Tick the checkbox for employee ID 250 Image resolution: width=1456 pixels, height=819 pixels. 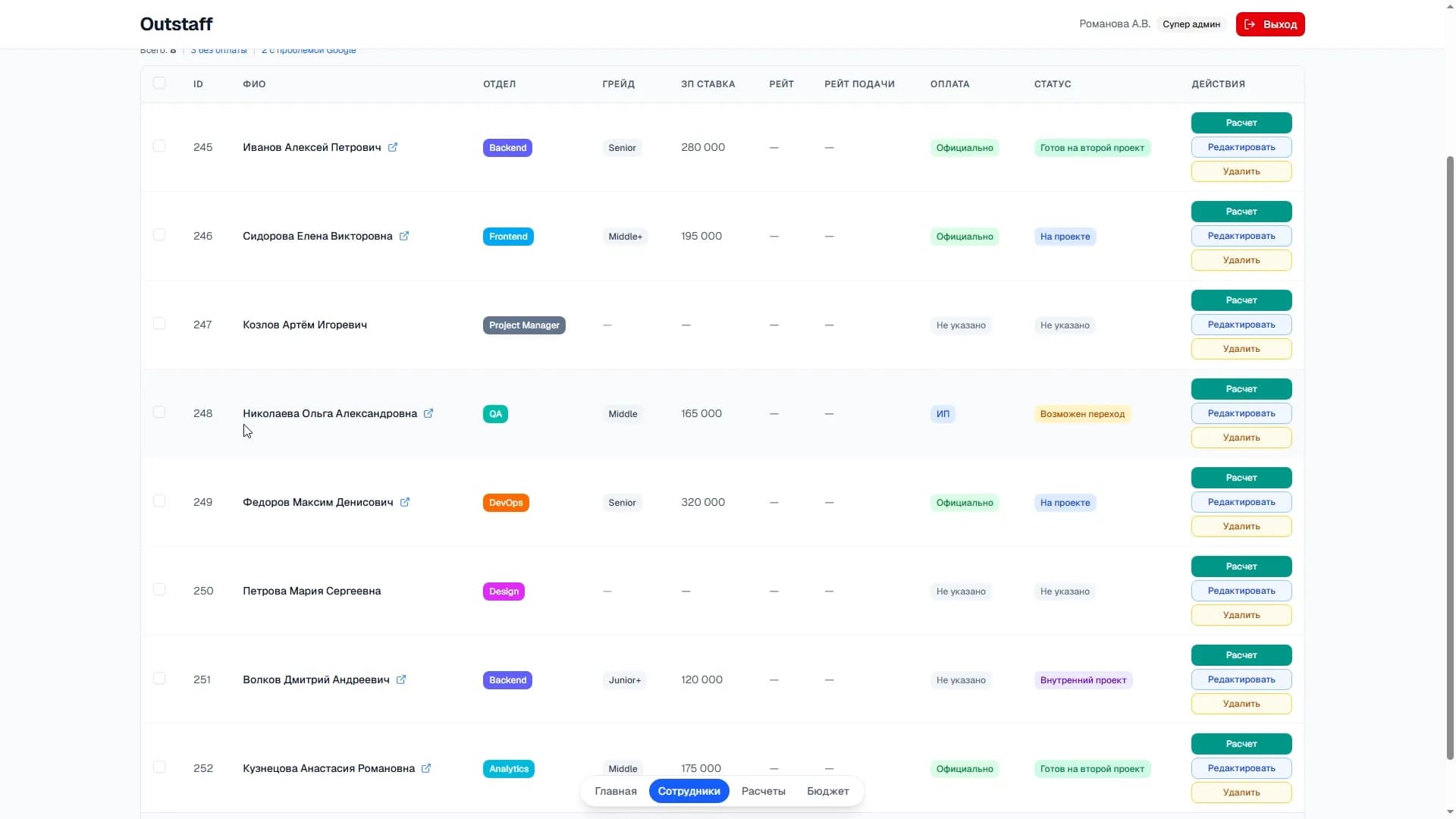[159, 589]
